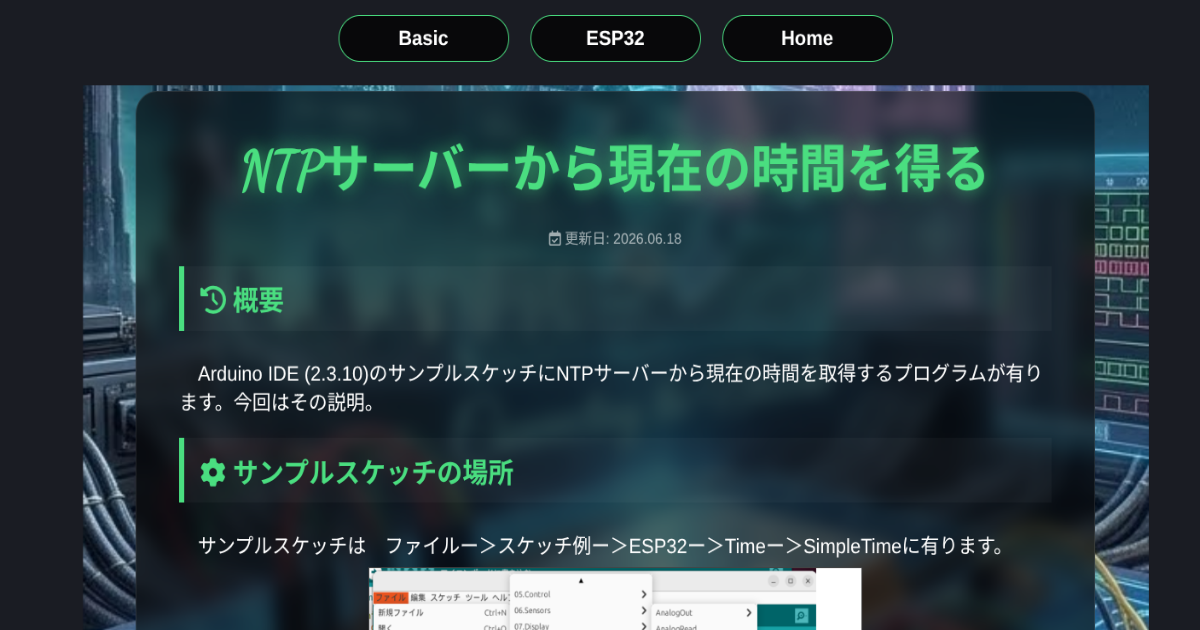This screenshot has width=1200, height=630.
Task: Go to the Basic page button
Action: pos(424,38)
